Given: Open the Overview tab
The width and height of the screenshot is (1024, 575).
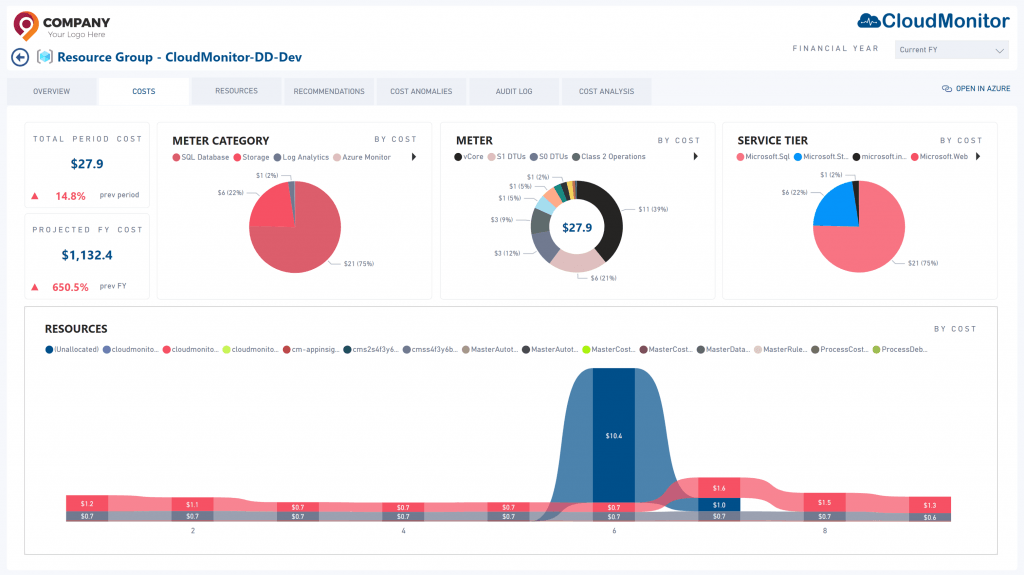Looking at the screenshot, I should click(x=52, y=91).
